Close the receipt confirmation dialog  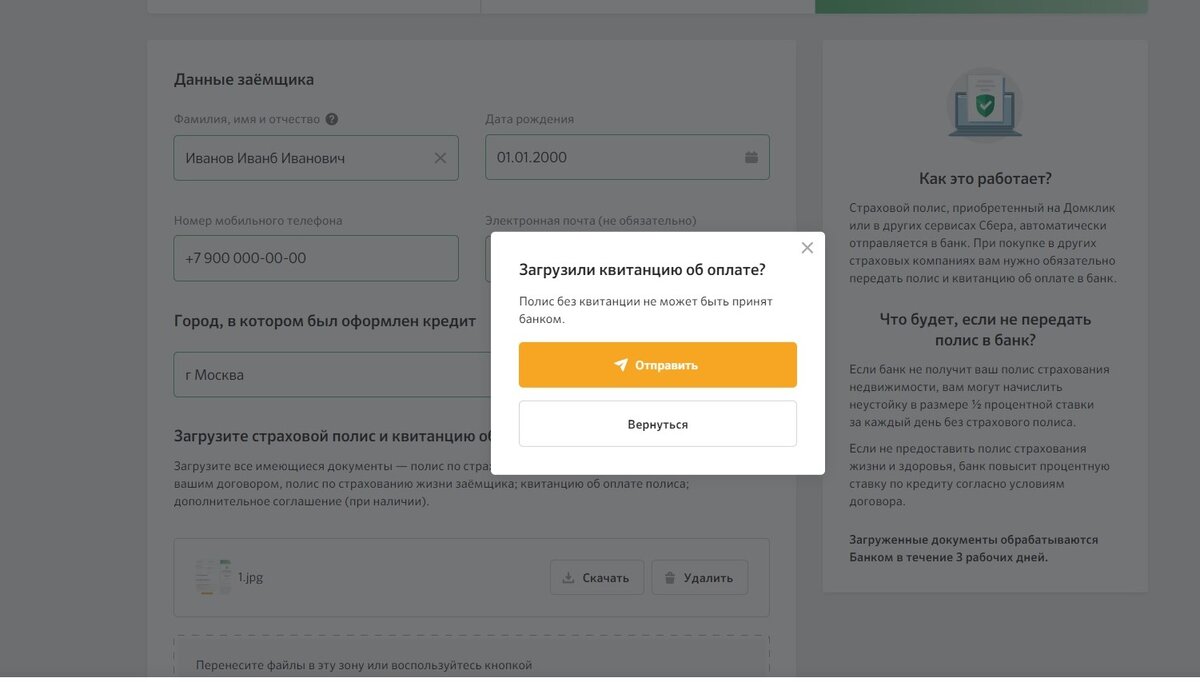coord(807,248)
